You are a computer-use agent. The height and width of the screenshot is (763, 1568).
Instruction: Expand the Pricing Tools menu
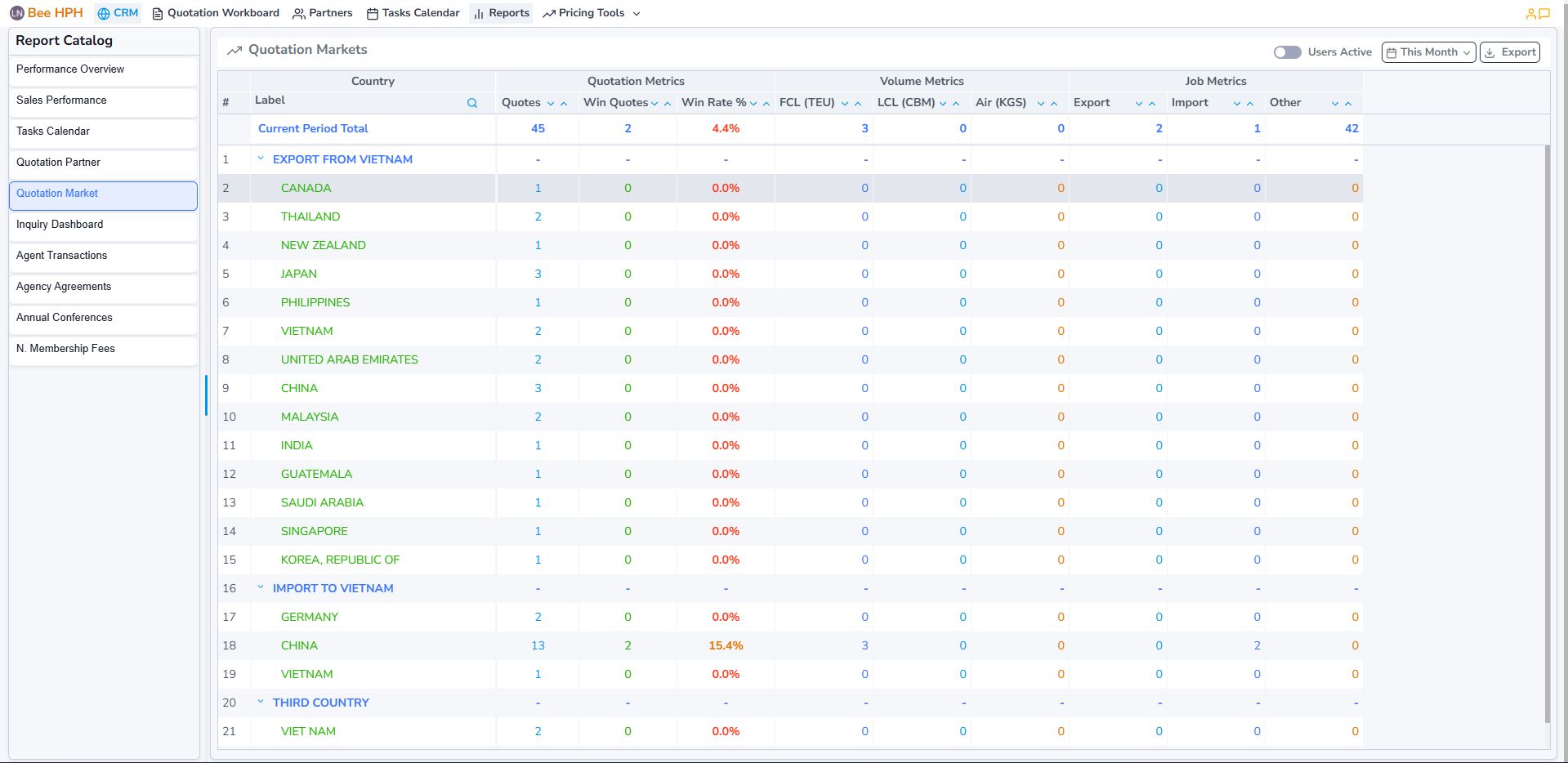[x=592, y=13]
